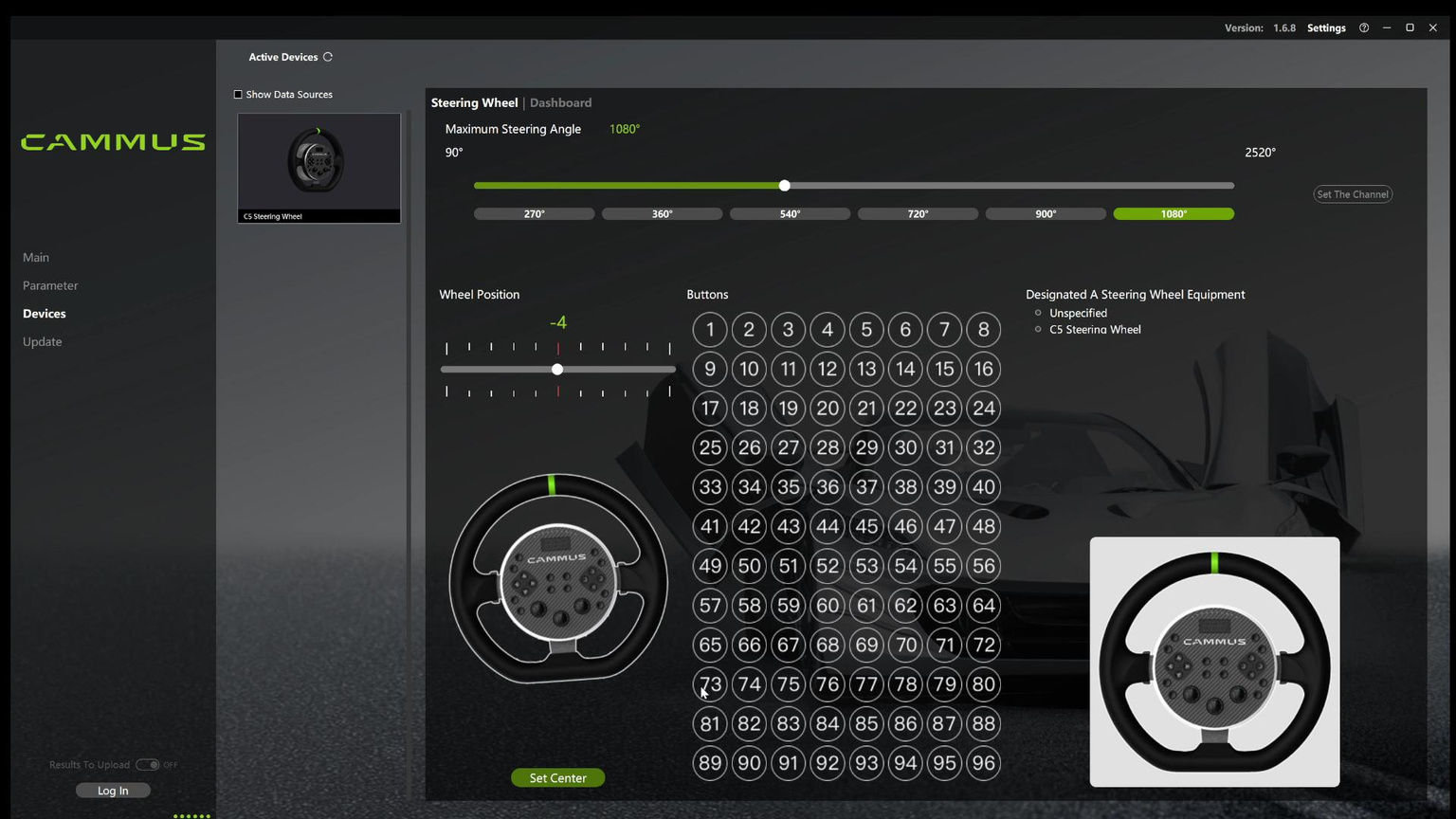
Task: Click the 1080° maximum angle value
Action: [625, 129]
